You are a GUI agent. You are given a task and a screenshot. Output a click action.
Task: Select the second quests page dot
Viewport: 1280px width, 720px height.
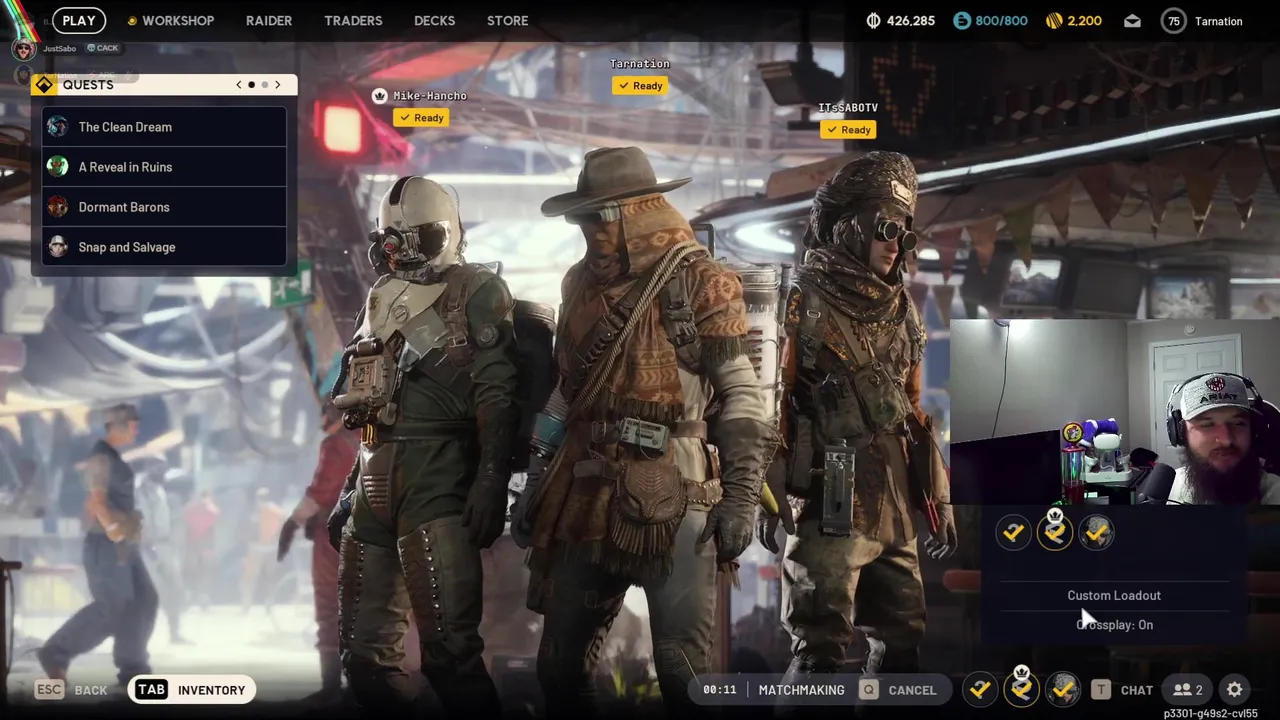[x=264, y=85]
